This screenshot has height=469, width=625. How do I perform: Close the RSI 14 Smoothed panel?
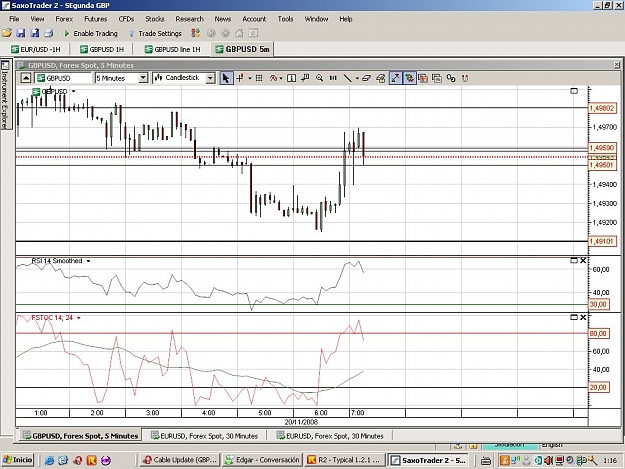click(x=583, y=261)
